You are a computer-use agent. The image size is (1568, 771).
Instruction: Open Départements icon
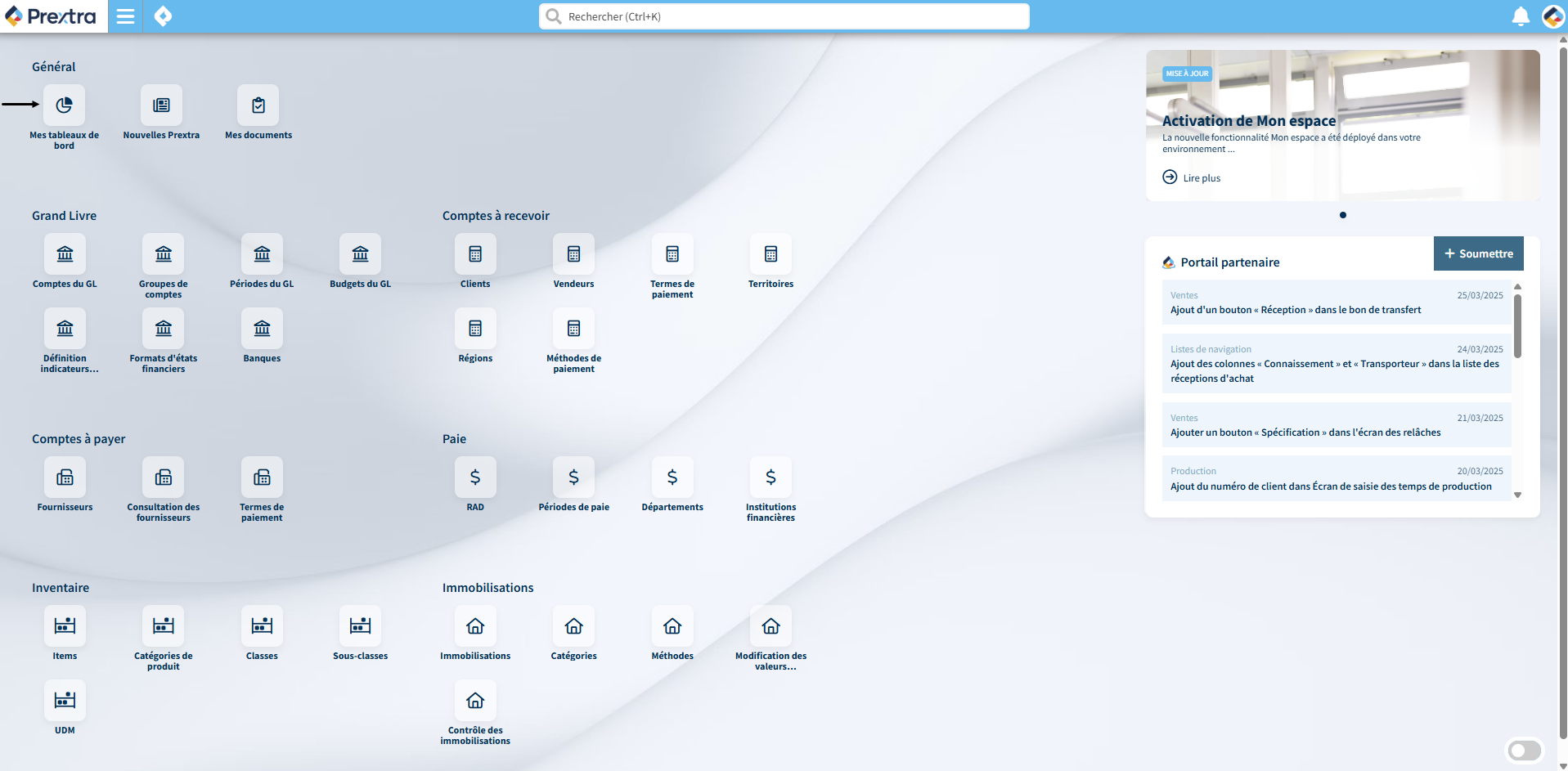coord(672,477)
